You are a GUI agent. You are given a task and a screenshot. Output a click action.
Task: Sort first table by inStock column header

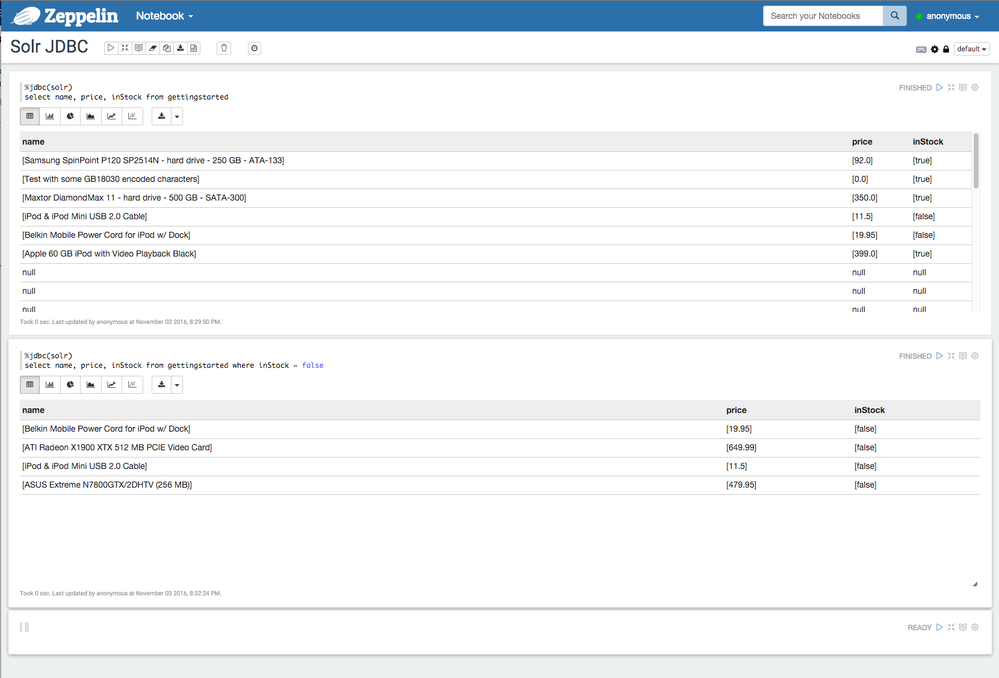click(x=928, y=141)
